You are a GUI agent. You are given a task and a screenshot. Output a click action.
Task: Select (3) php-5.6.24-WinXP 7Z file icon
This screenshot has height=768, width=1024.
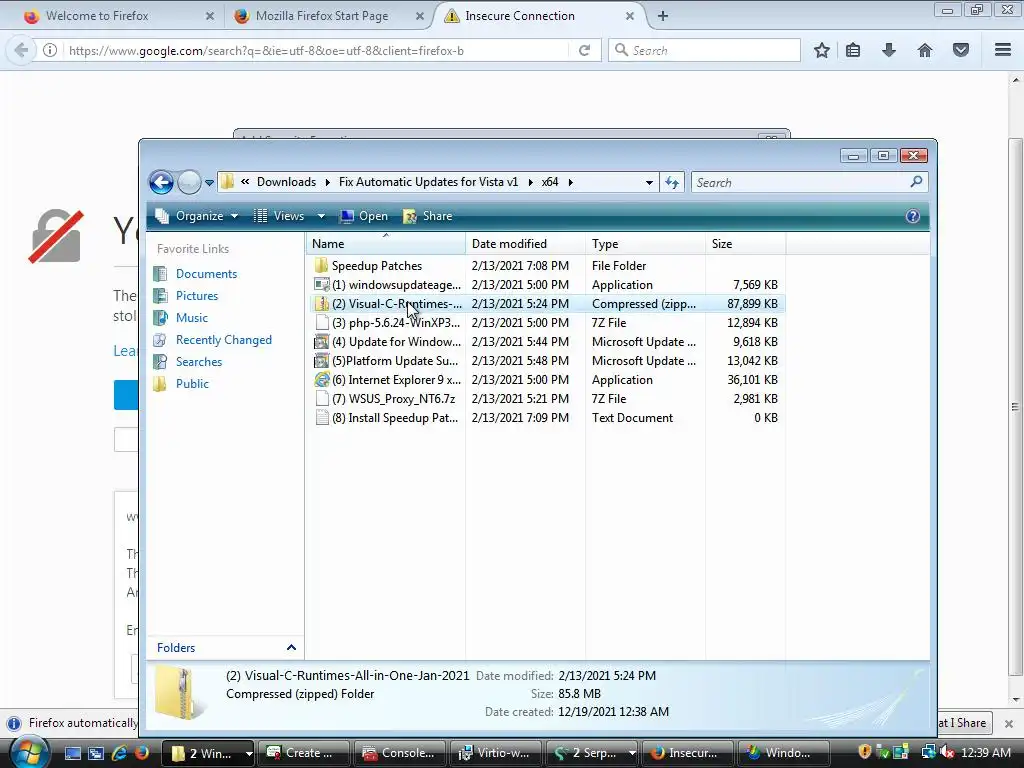tap(321, 323)
